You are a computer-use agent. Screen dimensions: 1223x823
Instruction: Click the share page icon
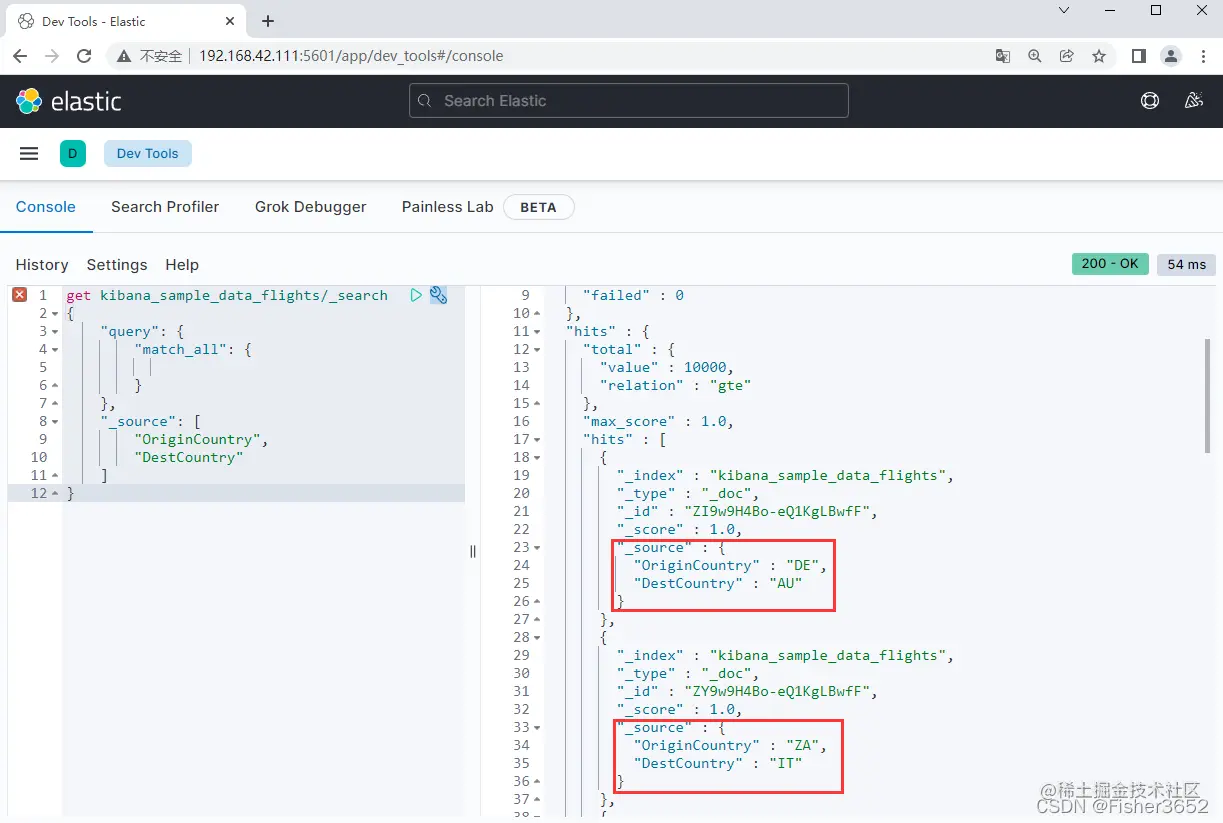1067,56
